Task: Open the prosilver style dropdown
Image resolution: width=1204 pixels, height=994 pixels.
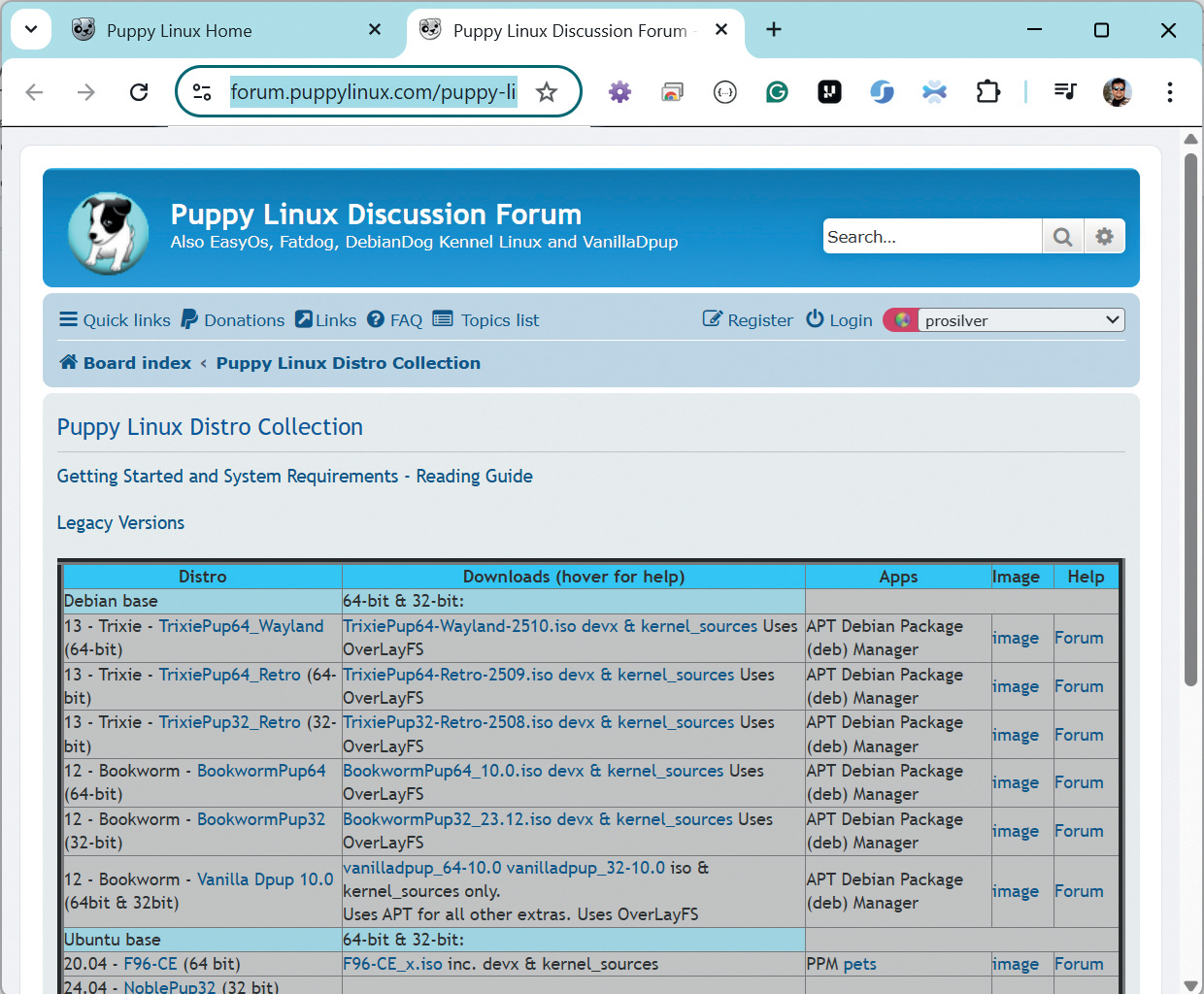Action: [1021, 320]
